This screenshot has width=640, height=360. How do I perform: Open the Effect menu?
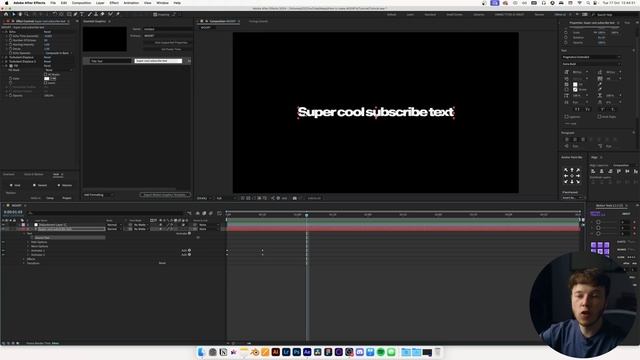pyautogui.click(x=114, y=3)
